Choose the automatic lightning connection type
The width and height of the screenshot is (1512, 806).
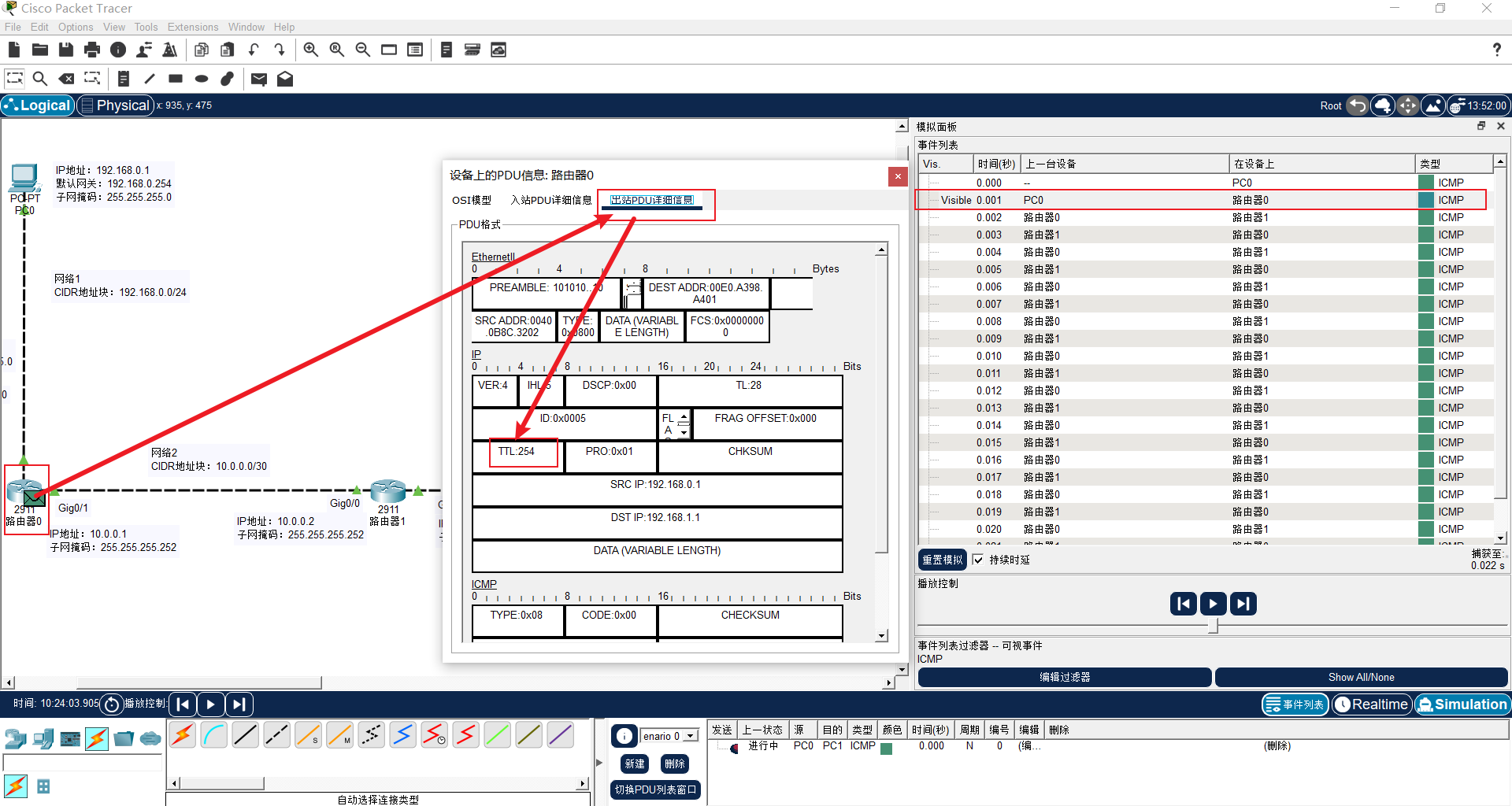point(183,735)
